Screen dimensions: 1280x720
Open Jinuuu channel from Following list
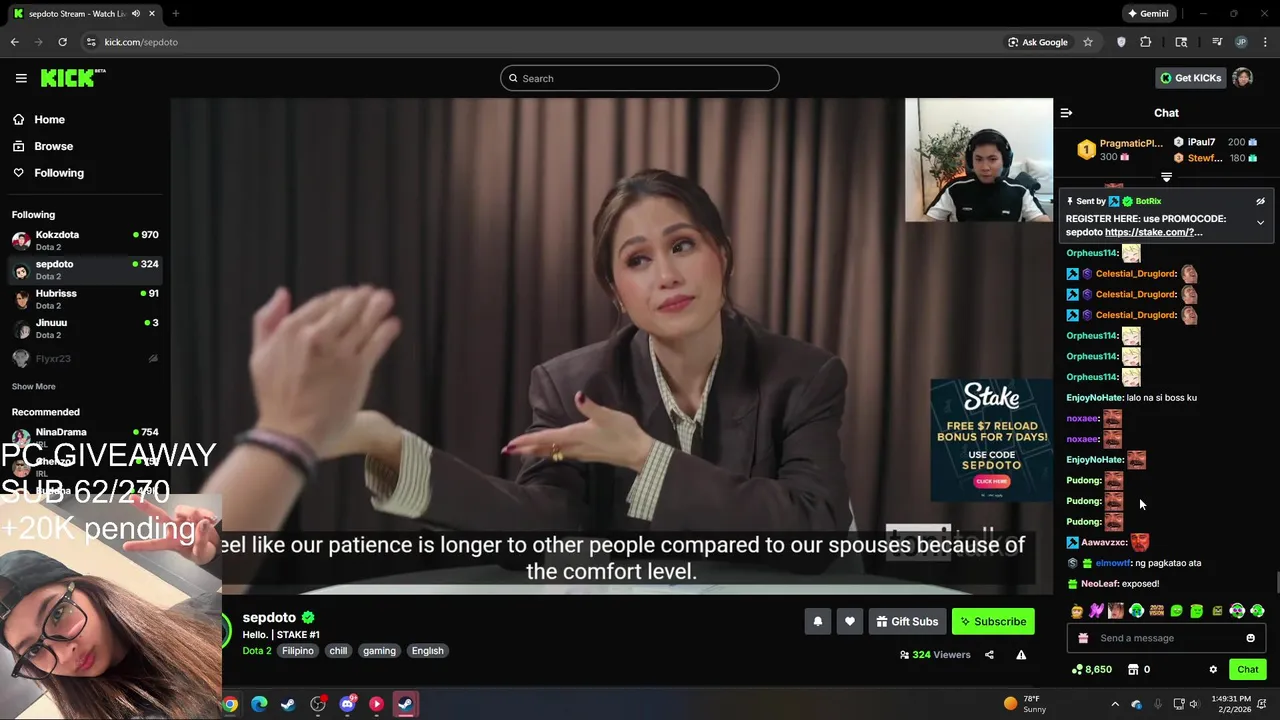click(x=85, y=328)
